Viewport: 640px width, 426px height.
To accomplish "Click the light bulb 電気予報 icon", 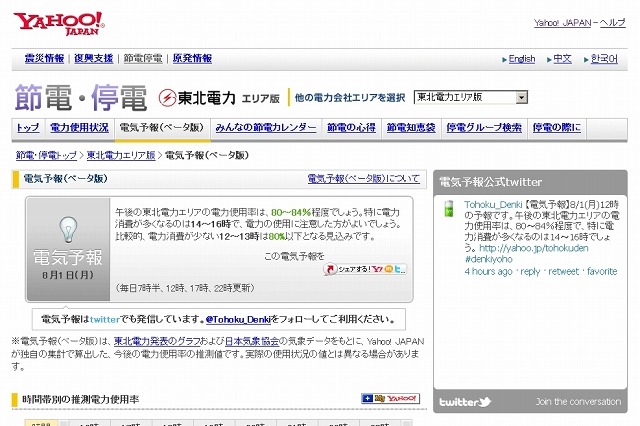I will click(68, 230).
